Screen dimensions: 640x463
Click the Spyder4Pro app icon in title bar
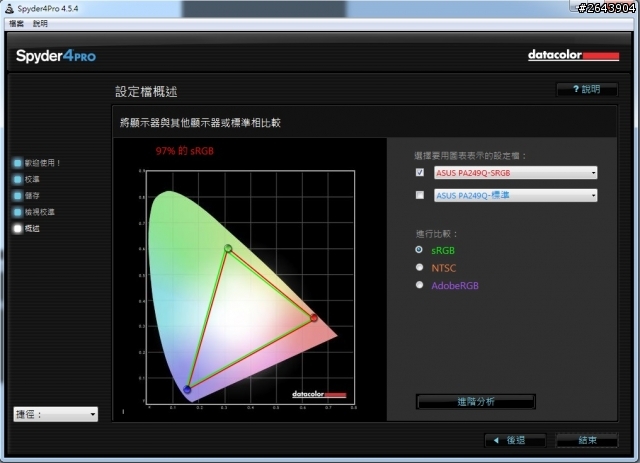[x=9, y=8]
